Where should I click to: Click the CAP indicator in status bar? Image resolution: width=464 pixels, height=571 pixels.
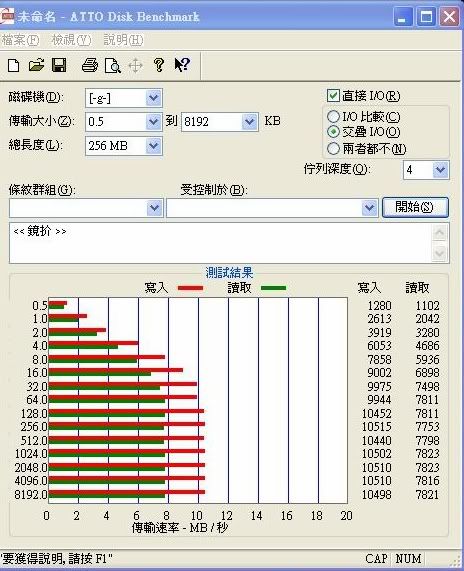(376, 558)
